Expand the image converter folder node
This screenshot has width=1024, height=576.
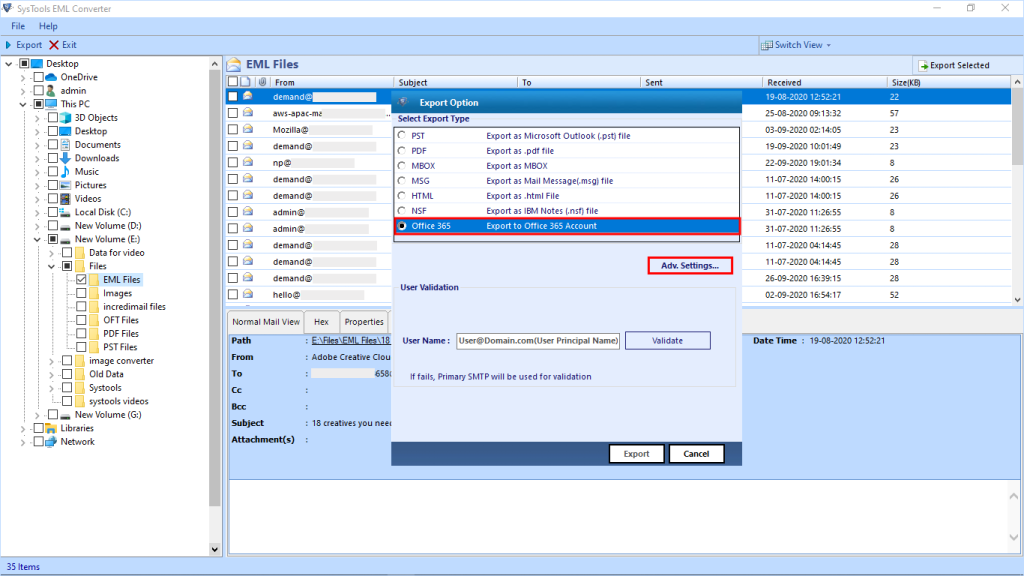(52, 361)
